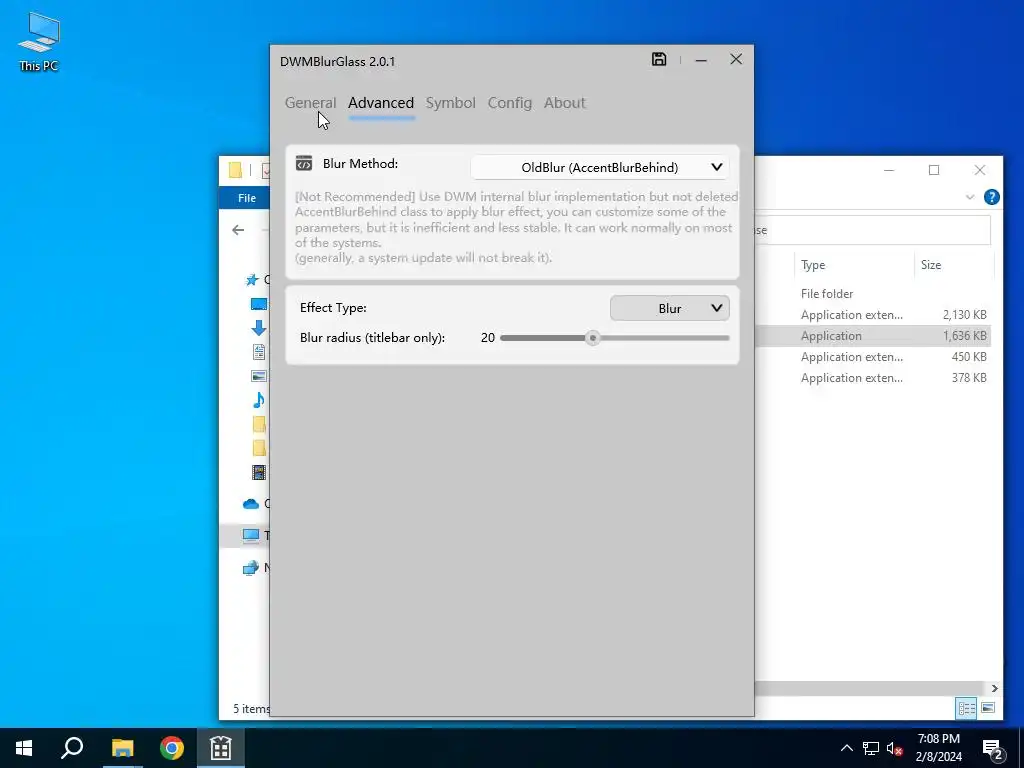Image resolution: width=1024 pixels, height=768 pixels.
Task: Open OneDrive cloud in Explorer sidebar
Action: [251, 504]
